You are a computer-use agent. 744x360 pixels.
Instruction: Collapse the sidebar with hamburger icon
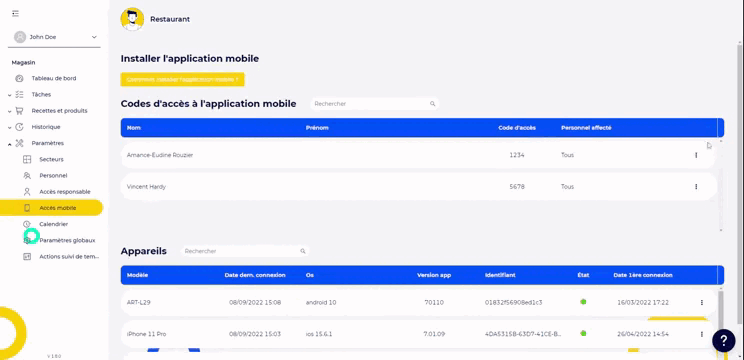[x=16, y=13]
